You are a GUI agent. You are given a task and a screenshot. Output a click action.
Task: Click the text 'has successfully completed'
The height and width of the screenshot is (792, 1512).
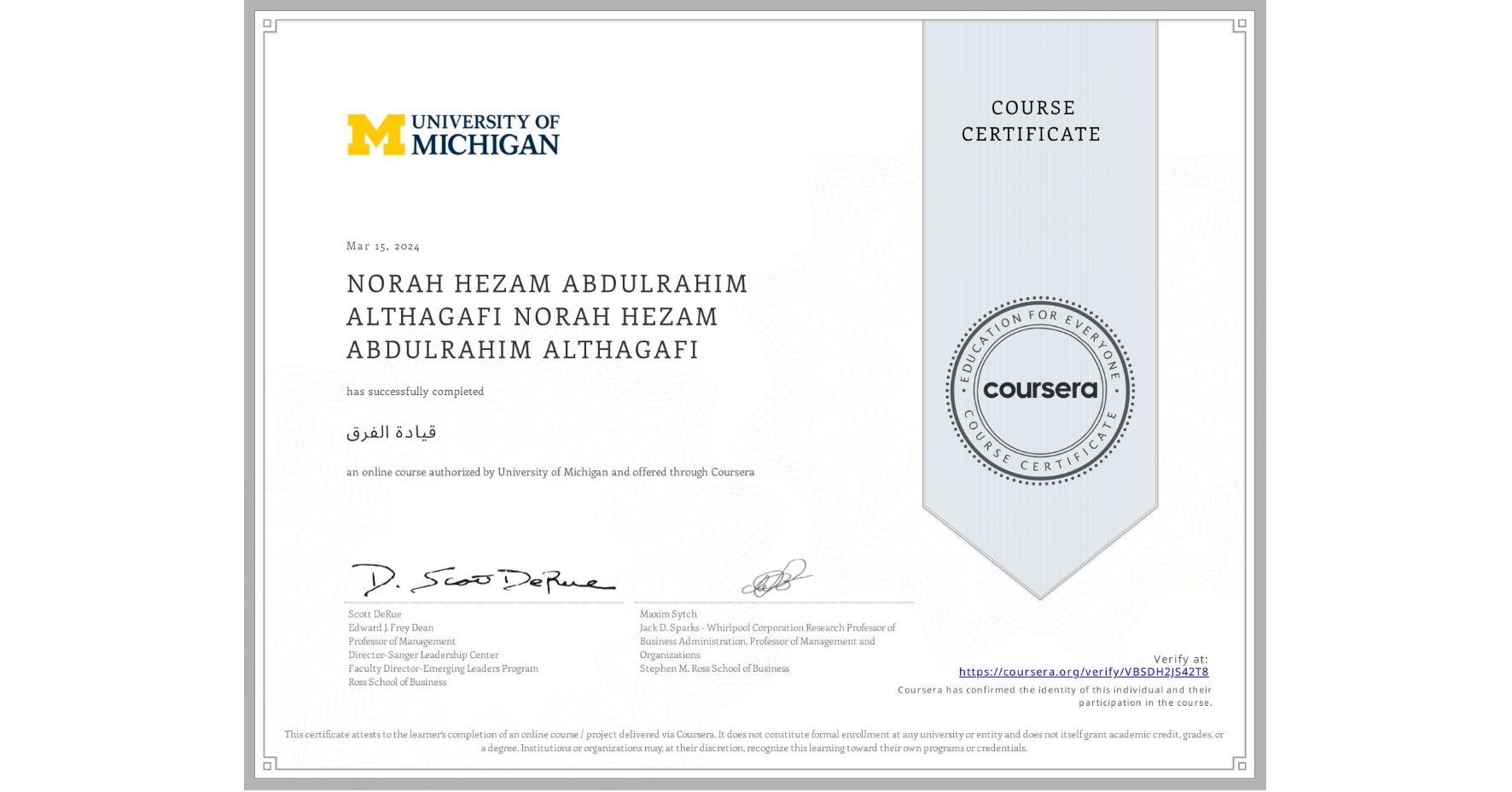coord(415,392)
